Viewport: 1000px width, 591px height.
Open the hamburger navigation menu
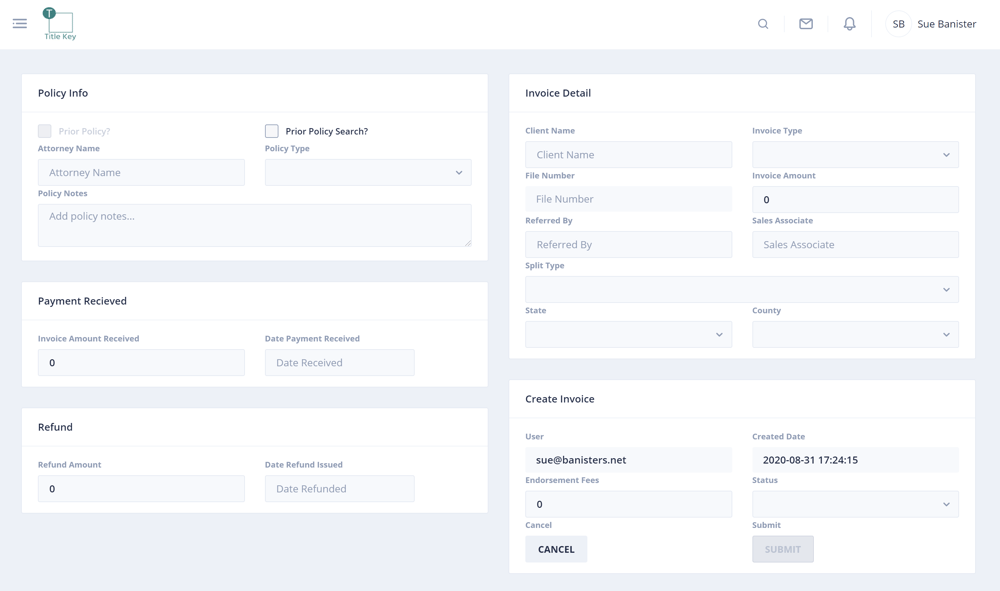click(x=20, y=24)
